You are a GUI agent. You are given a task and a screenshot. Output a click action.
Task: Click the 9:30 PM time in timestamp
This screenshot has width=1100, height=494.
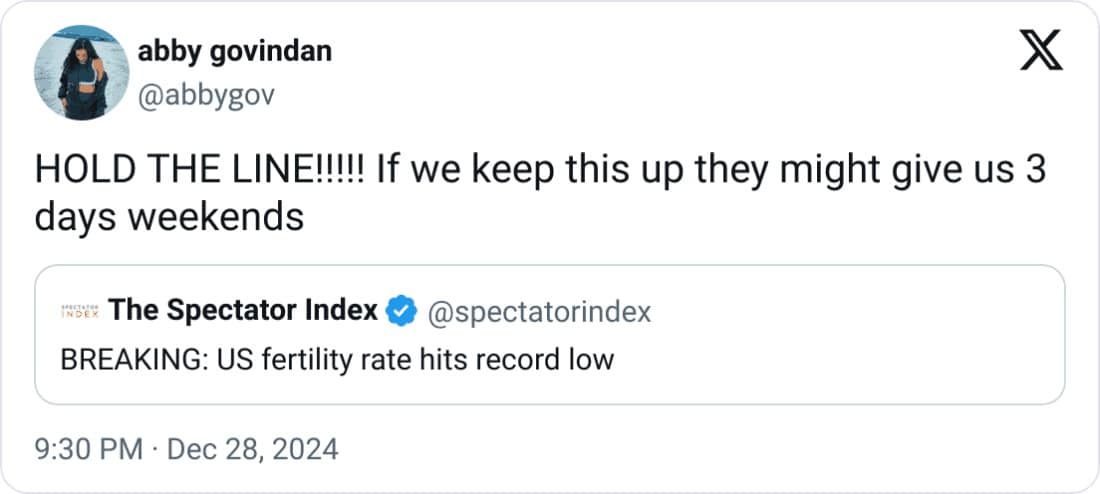[x=89, y=449]
